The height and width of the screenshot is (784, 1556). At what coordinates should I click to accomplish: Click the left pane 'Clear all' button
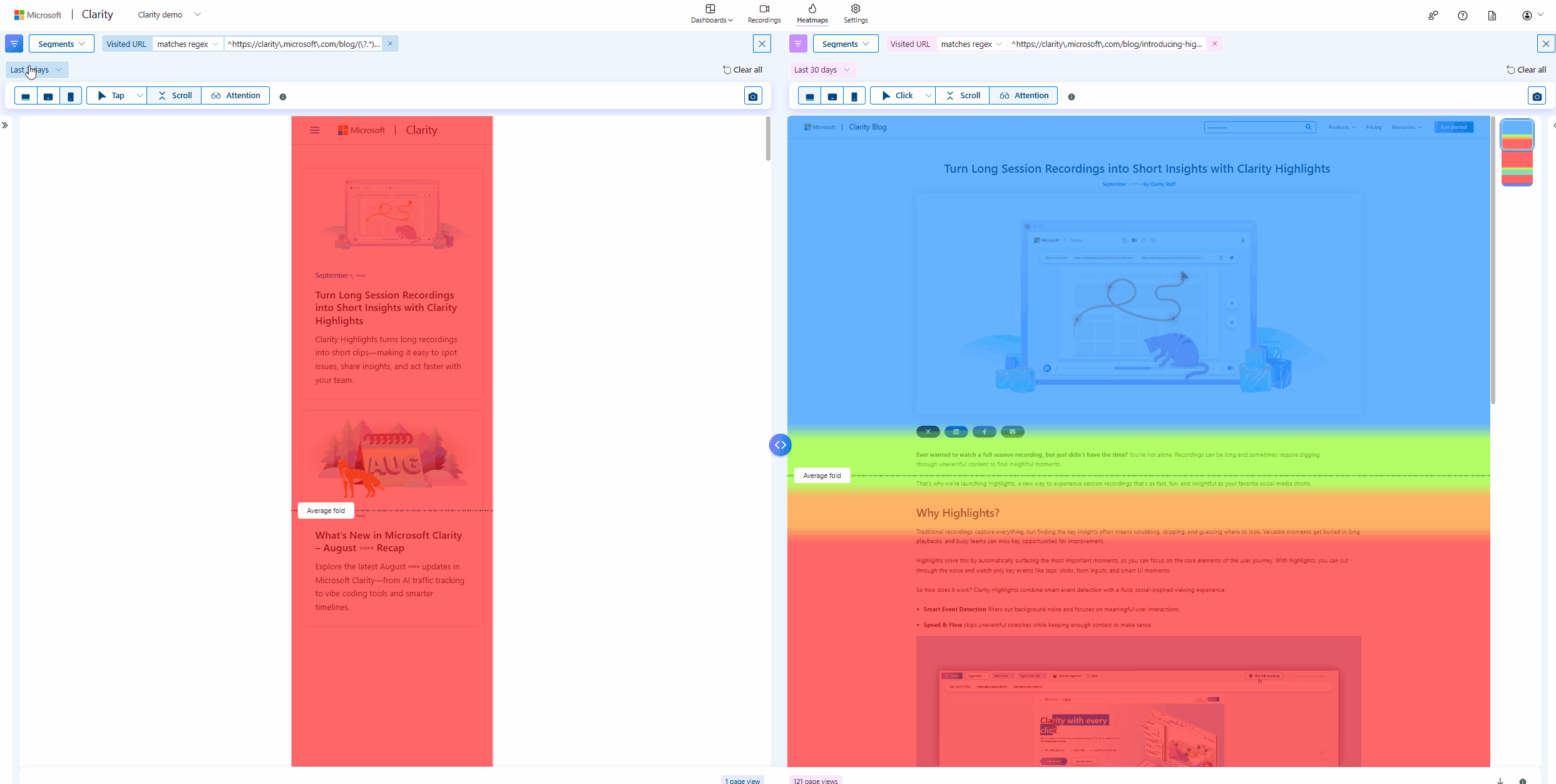(x=742, y=70)
